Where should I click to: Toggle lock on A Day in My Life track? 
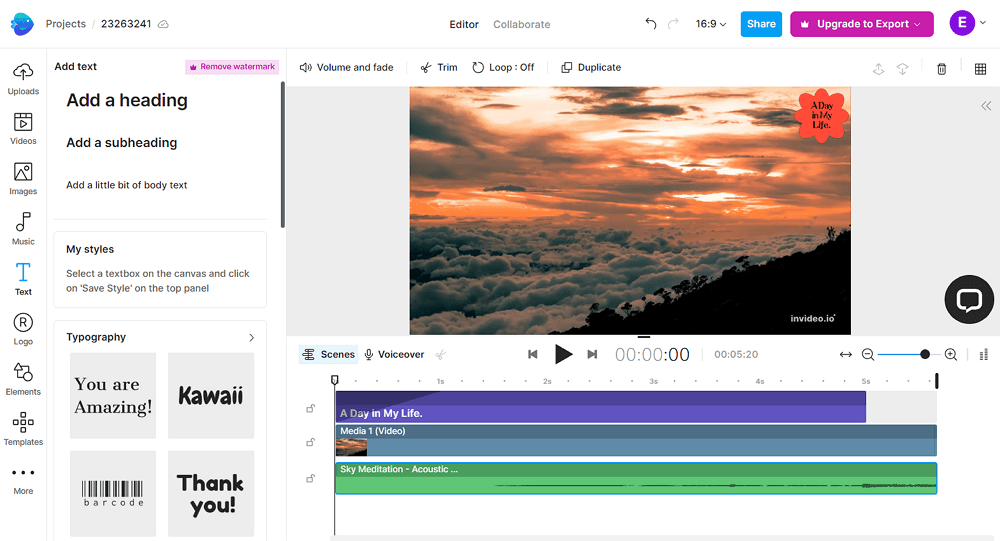(311, 408)
